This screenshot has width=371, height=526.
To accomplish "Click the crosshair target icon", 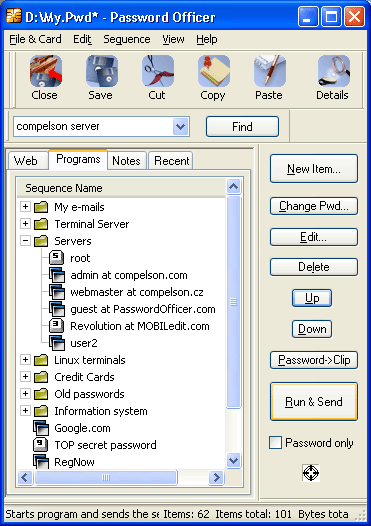I will [x=311, y=473].
